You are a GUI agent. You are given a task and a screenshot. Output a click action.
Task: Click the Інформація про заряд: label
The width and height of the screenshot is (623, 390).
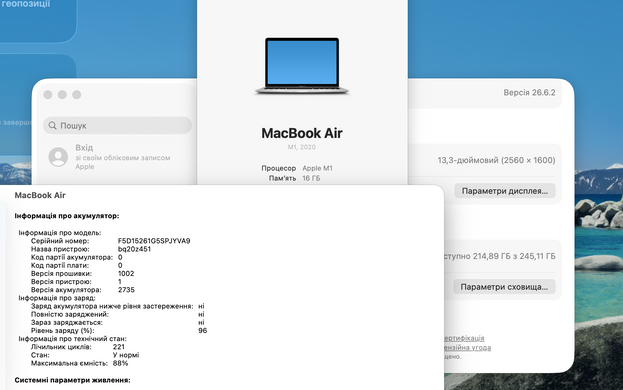pyautogui.click(x=57, y=298)
